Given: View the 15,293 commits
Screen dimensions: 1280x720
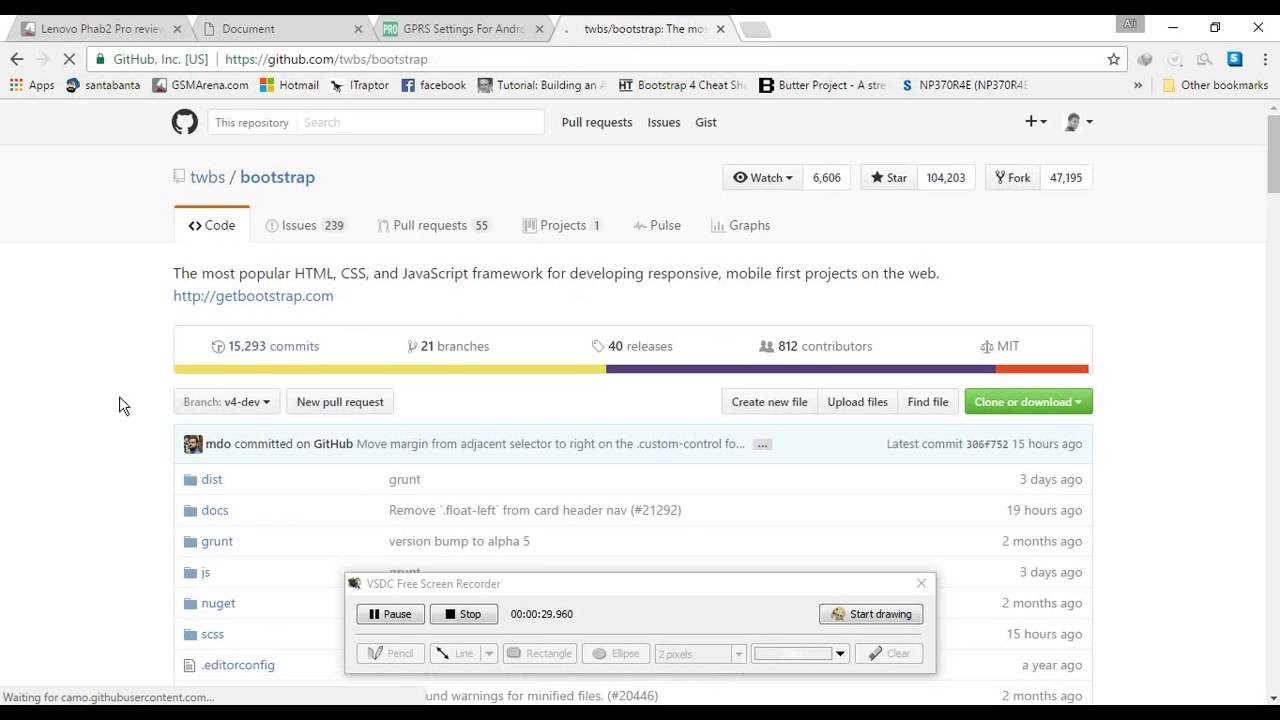Looking at the screenshot, I should pos(266,347).
